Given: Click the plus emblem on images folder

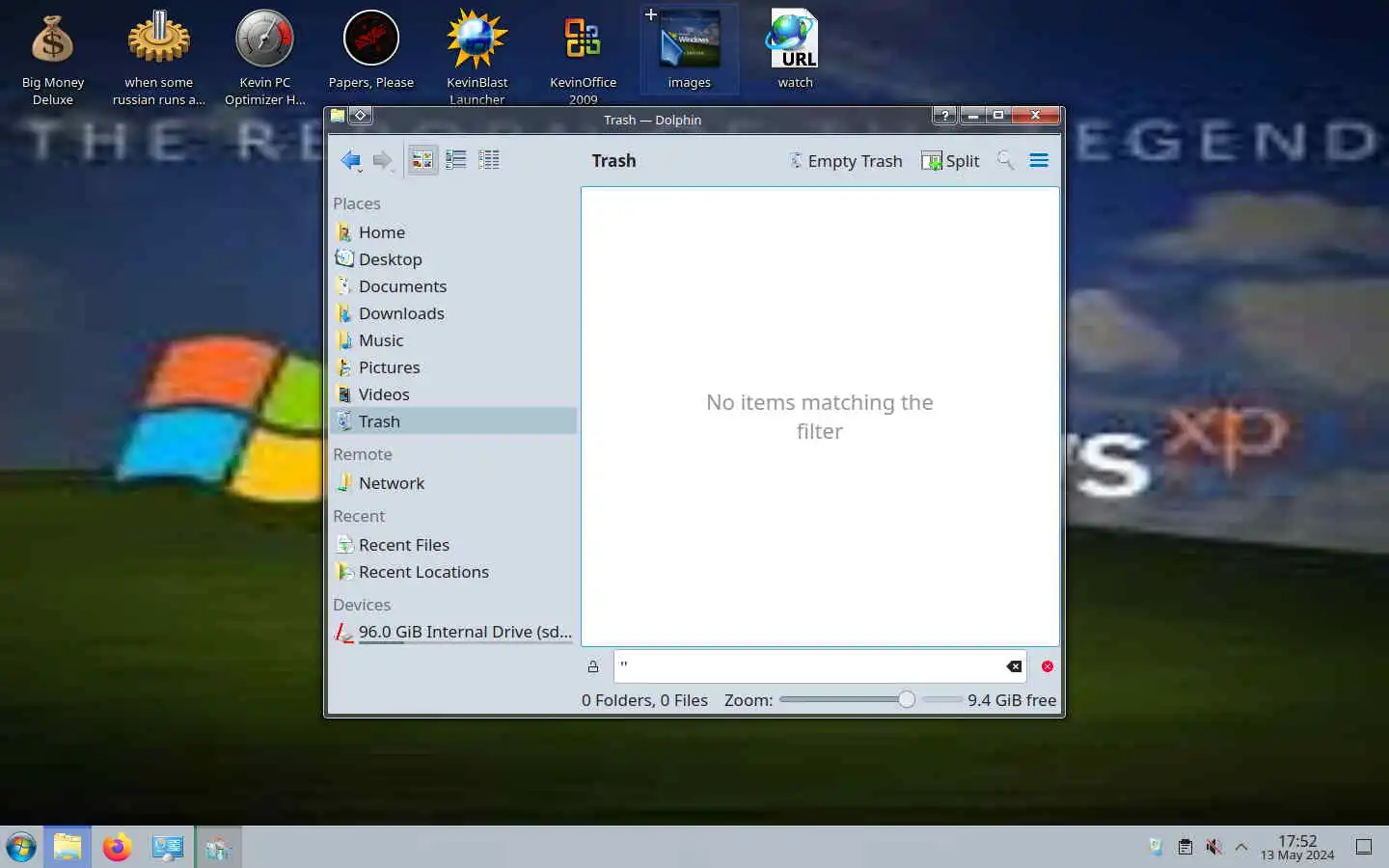Looking at the screenshot, I should click(x=651, y=14).
